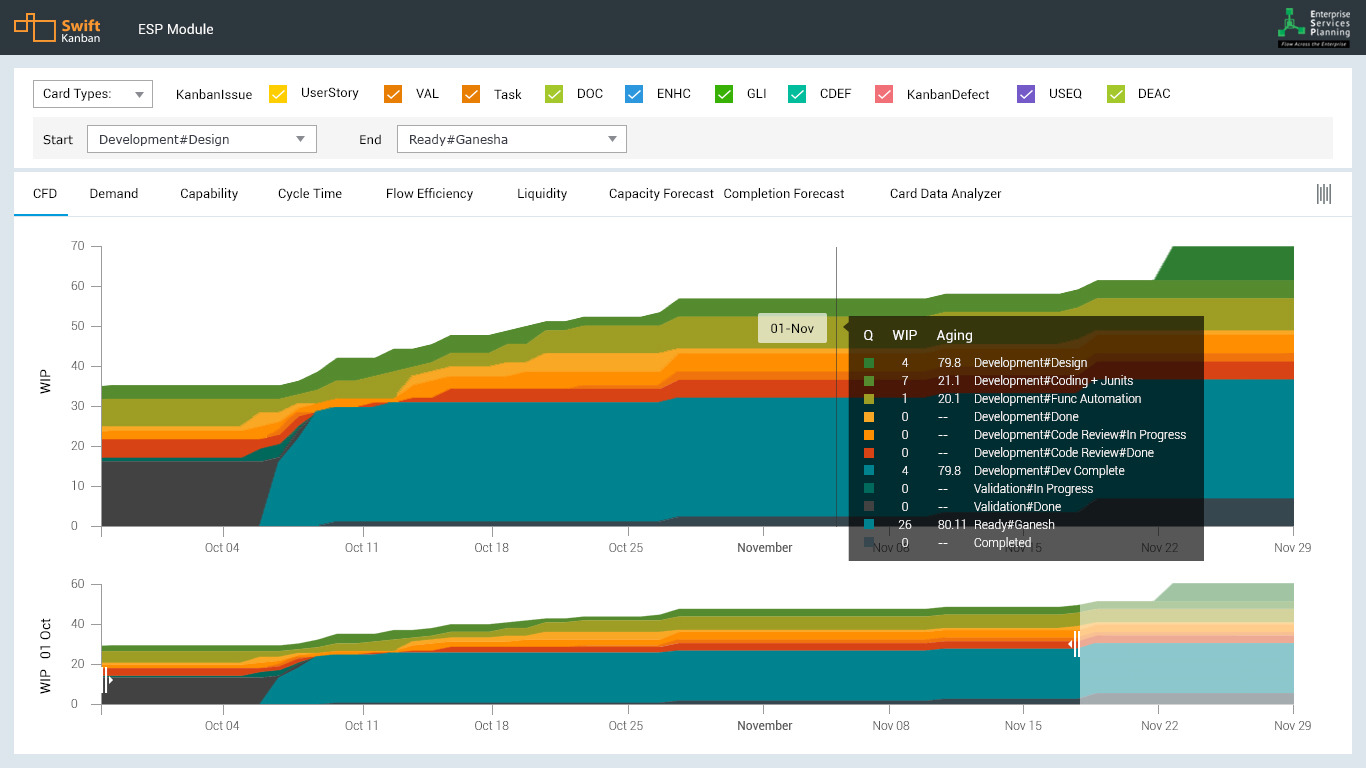The width and height of the screenshot is (1366, 768).
Task: Toggle the UserStory checkbox
Action: [x=279, y=94]
